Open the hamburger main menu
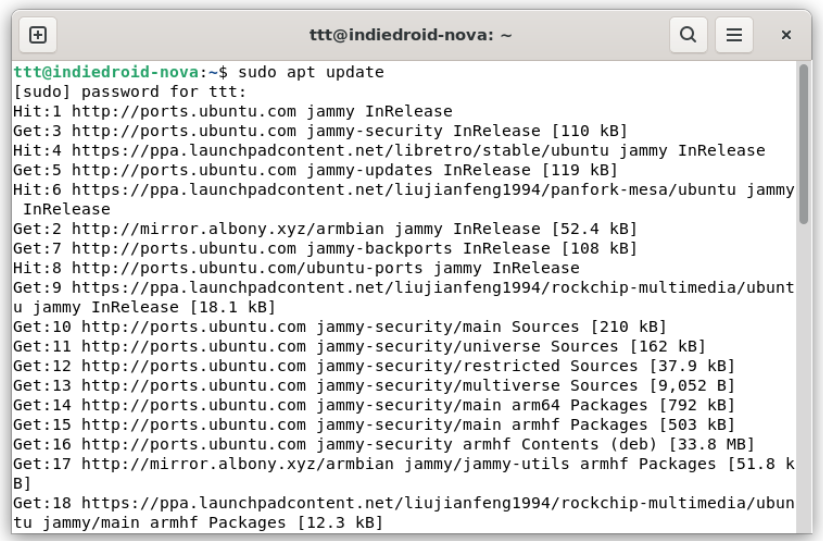This screenshot has width=823, height=541. [734, 35]
